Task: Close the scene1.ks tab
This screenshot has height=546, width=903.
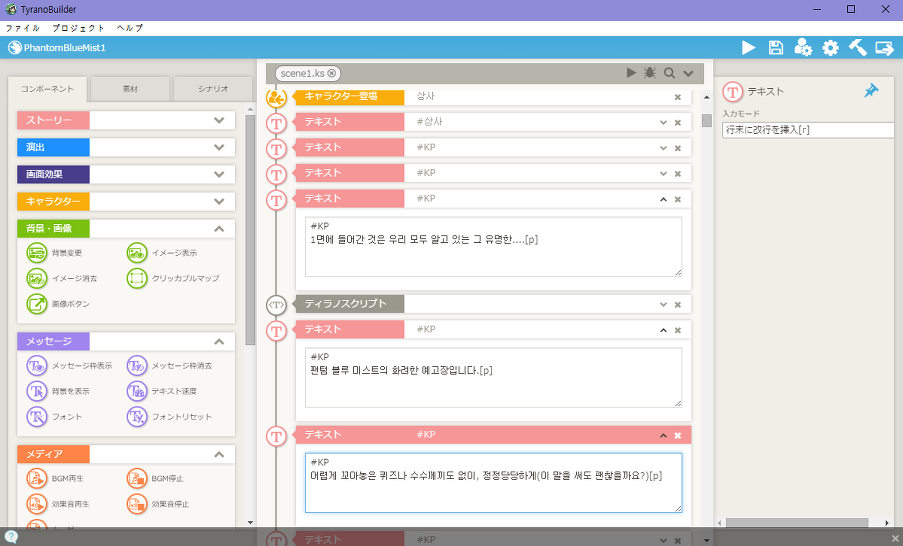Action: click(x=332, y=73)
